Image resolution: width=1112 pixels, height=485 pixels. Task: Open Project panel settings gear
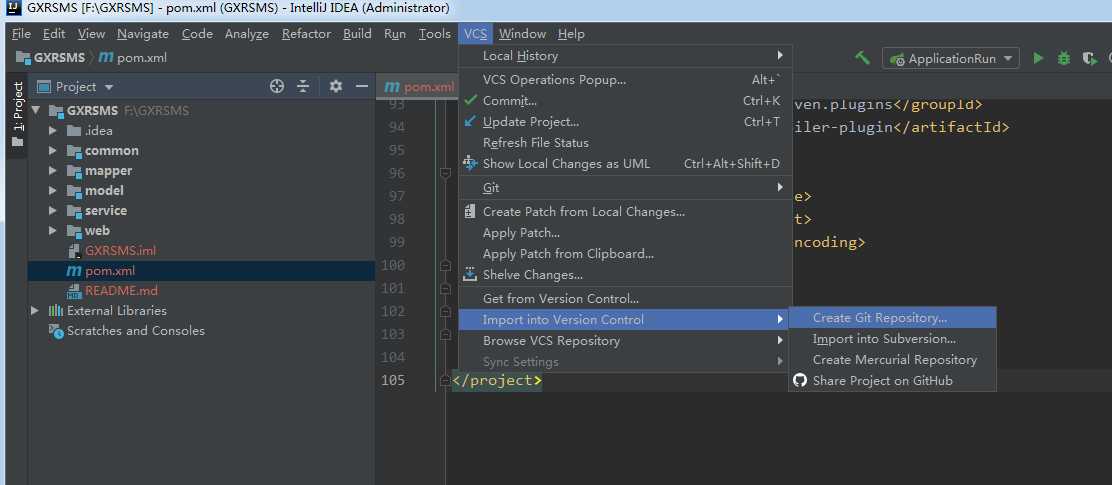[x=335, y=87]
